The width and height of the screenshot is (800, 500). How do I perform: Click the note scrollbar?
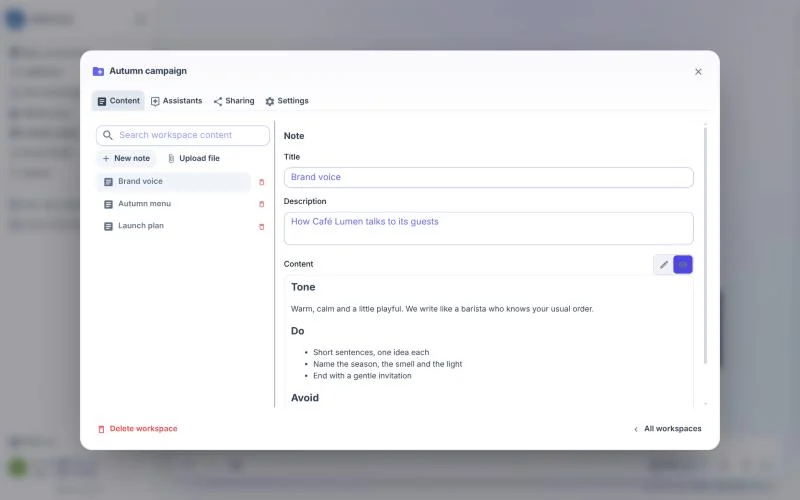[x=705, y=245]
